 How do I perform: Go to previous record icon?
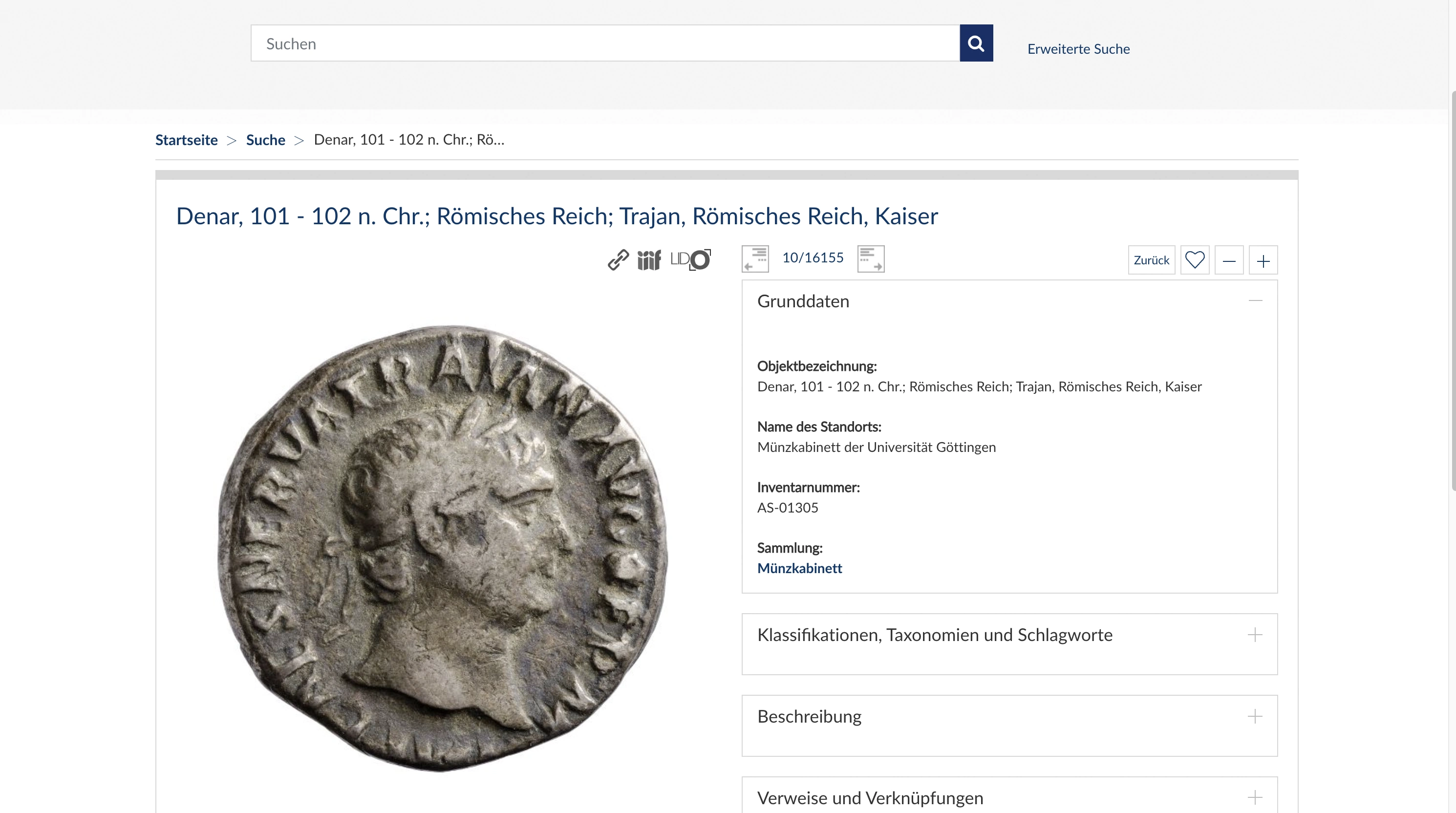[x=755, y=259]
